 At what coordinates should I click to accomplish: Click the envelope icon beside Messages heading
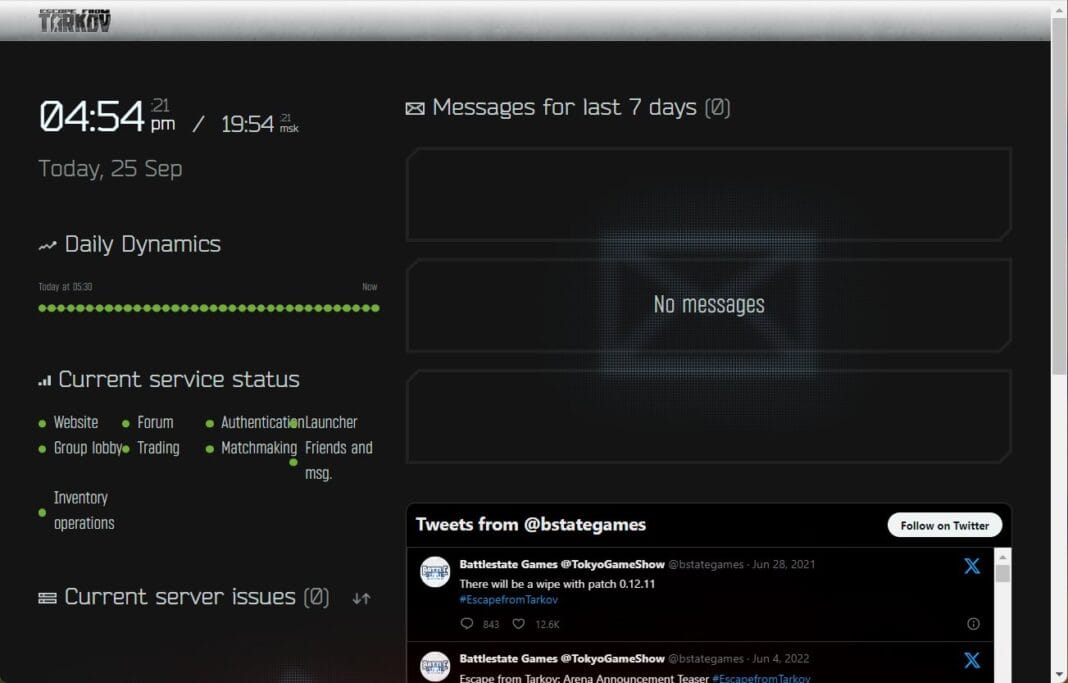click(414, 108)
